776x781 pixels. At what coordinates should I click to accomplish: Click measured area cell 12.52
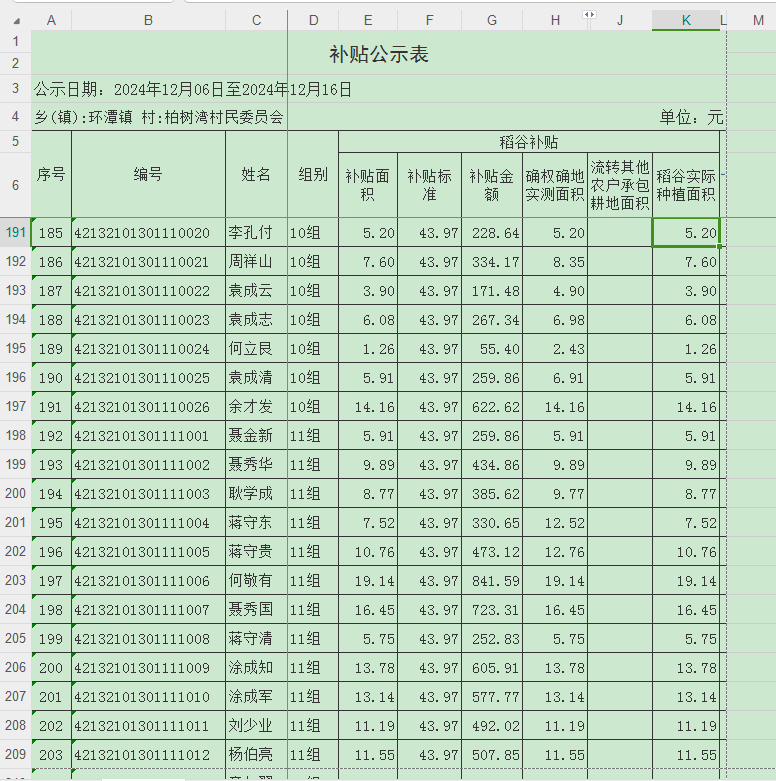555,522
